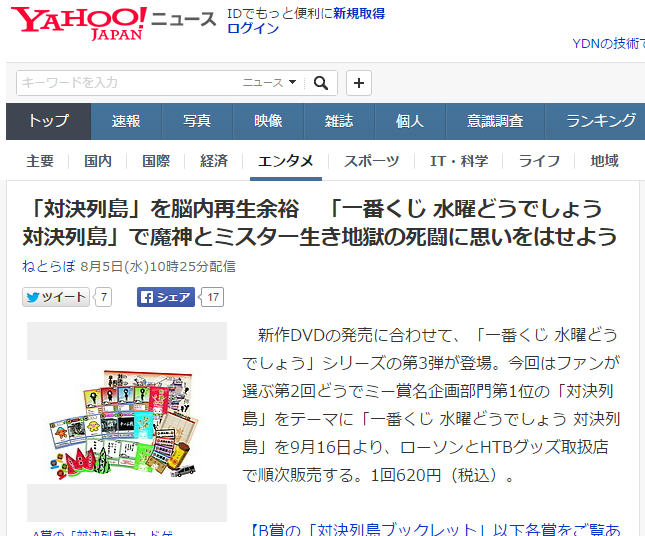
Task: Select the 意識調査 navigation tab
Action: click(495, 121)
